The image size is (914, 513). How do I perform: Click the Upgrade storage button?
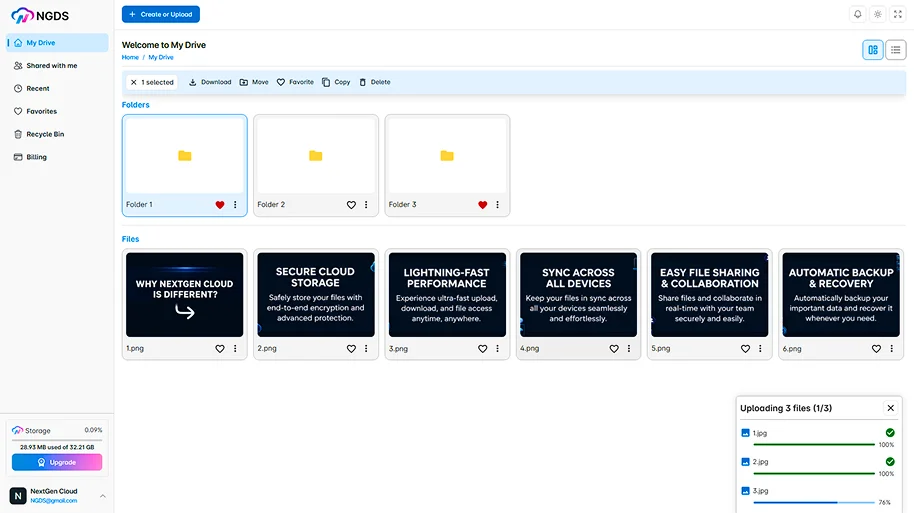point(57,462)
